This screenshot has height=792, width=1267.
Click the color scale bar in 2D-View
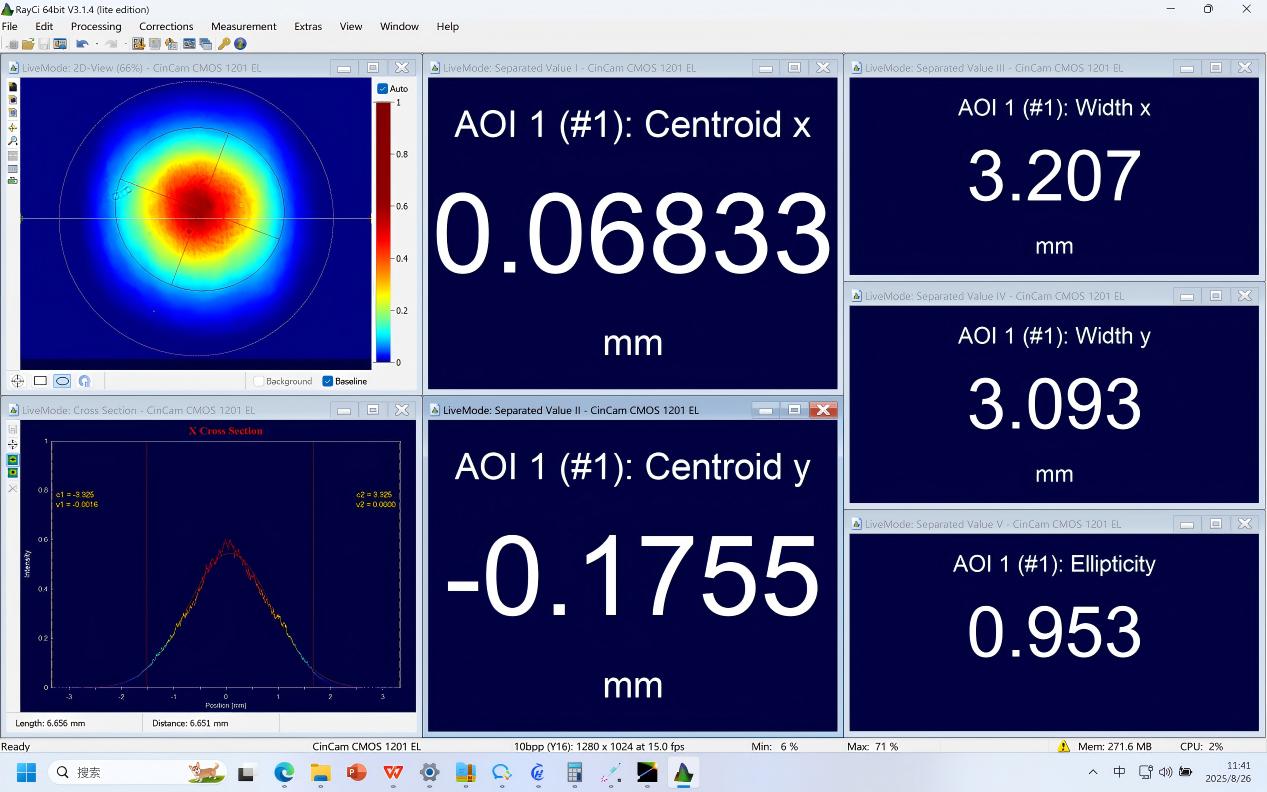coord(383,232)
